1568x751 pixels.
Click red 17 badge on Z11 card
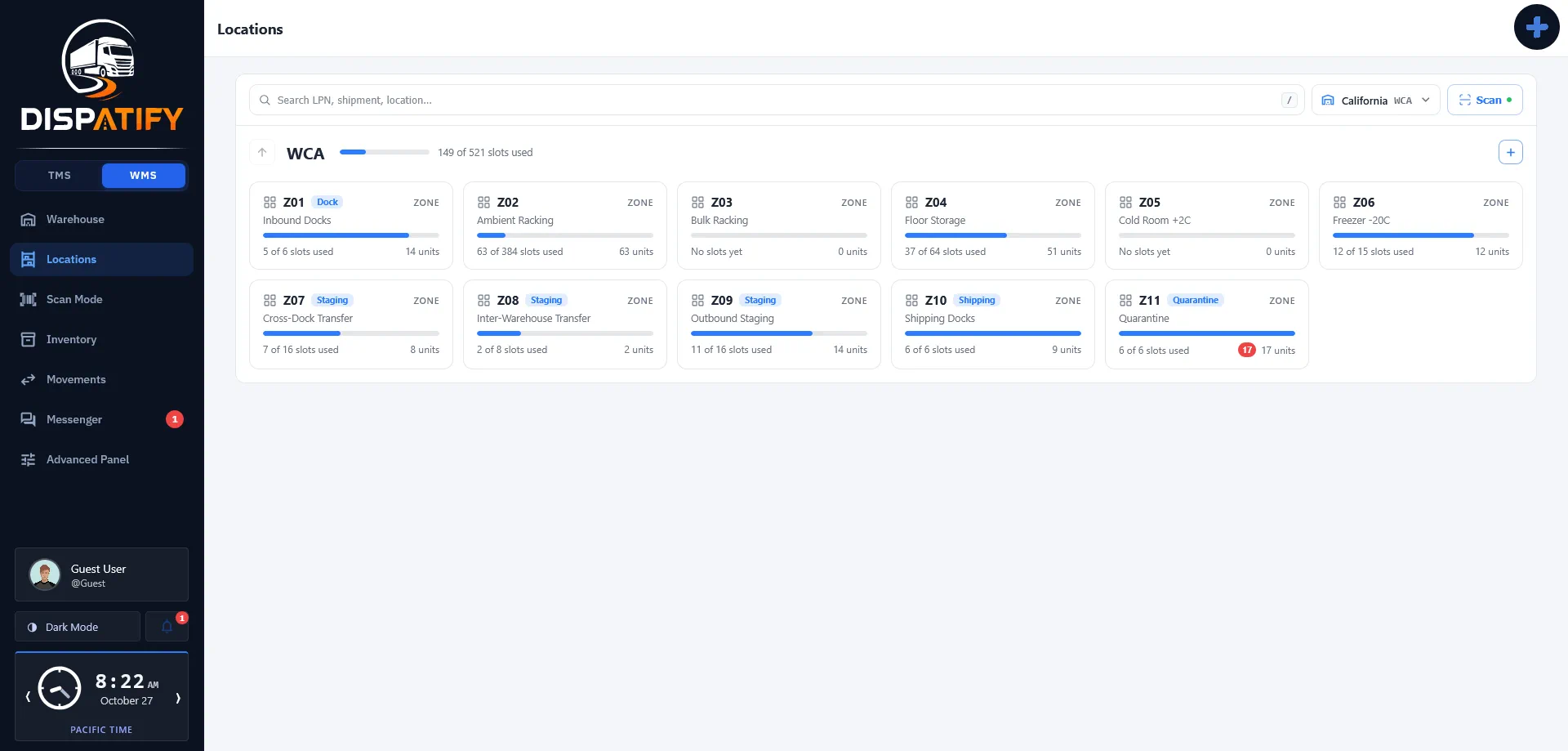pyautogui.click(x=1247, y=350)
